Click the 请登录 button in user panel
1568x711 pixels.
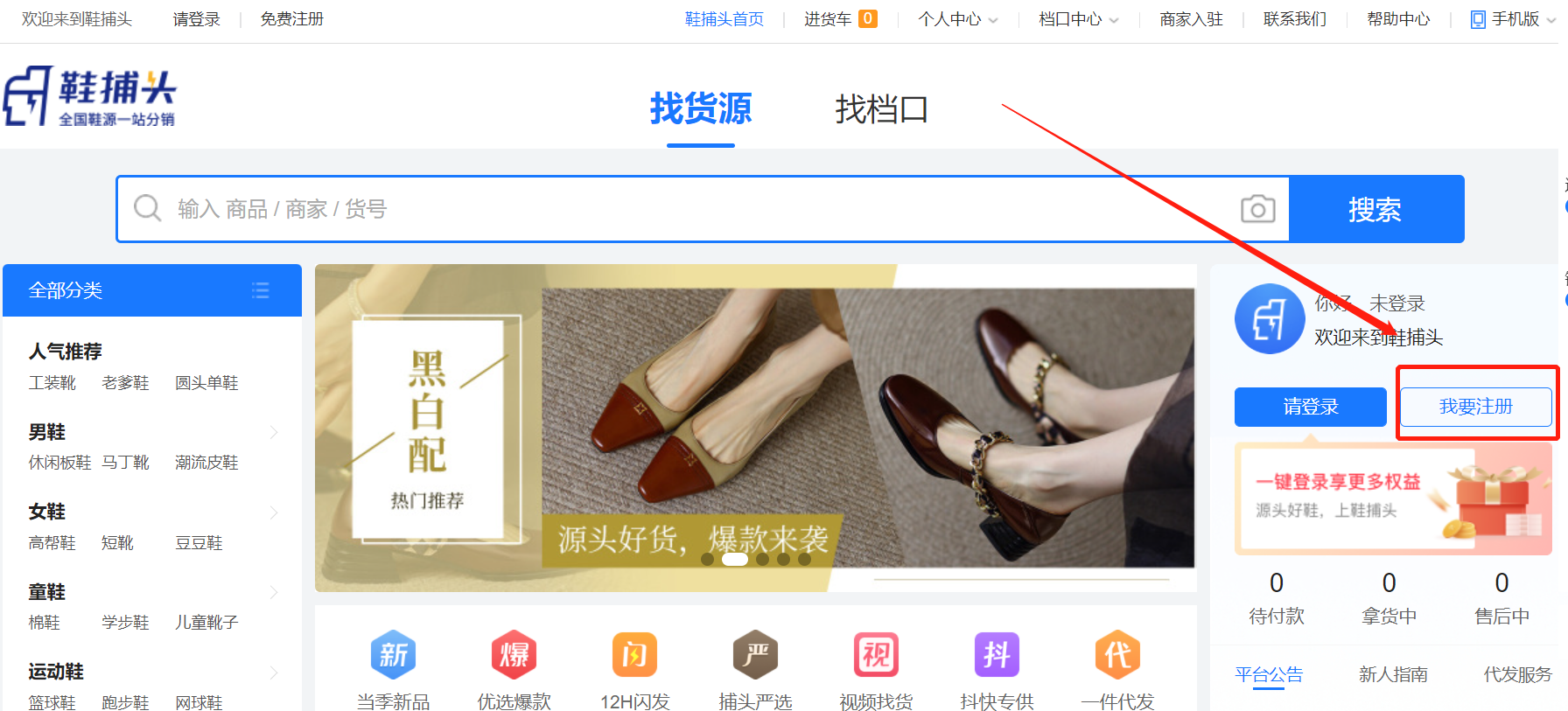coord(1310,407)
